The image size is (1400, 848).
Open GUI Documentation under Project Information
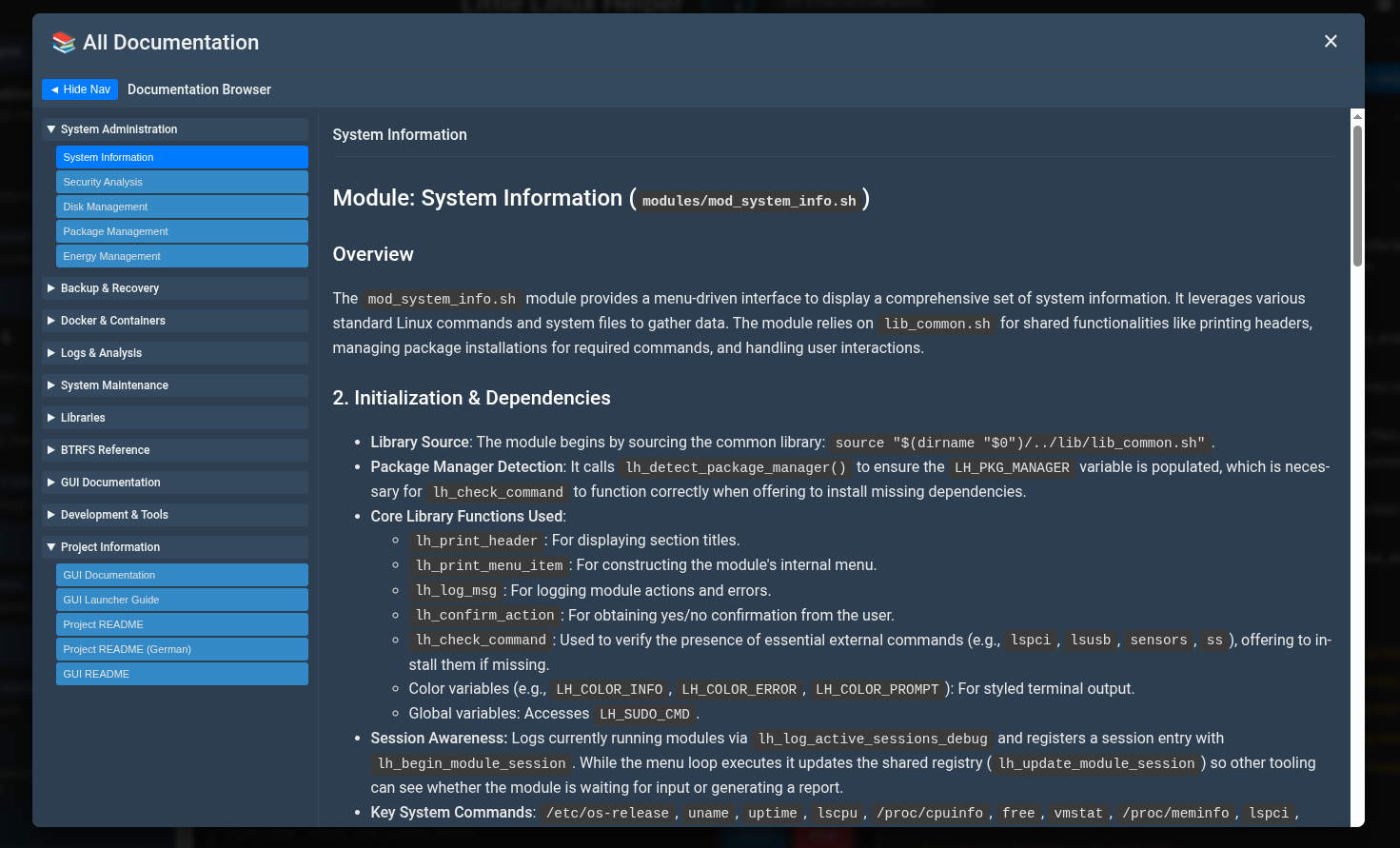[x=182, y=575]
